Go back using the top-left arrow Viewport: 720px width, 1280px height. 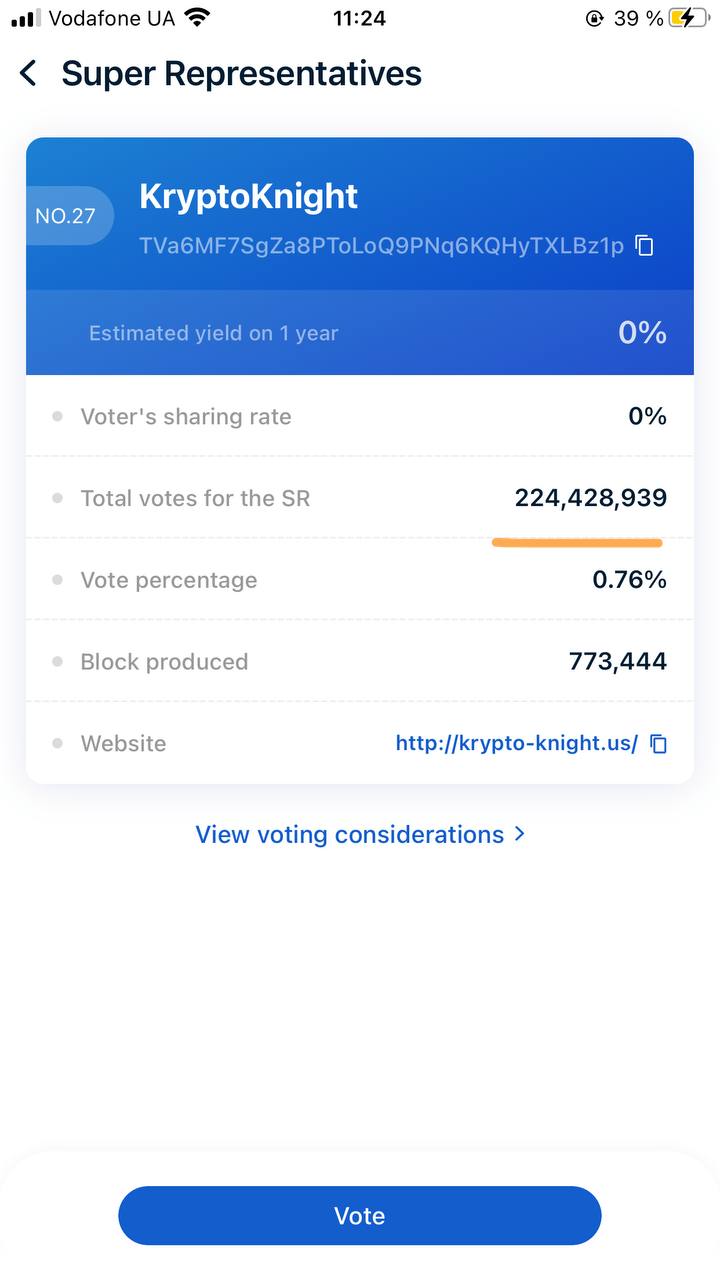click(x=28, y=73)
